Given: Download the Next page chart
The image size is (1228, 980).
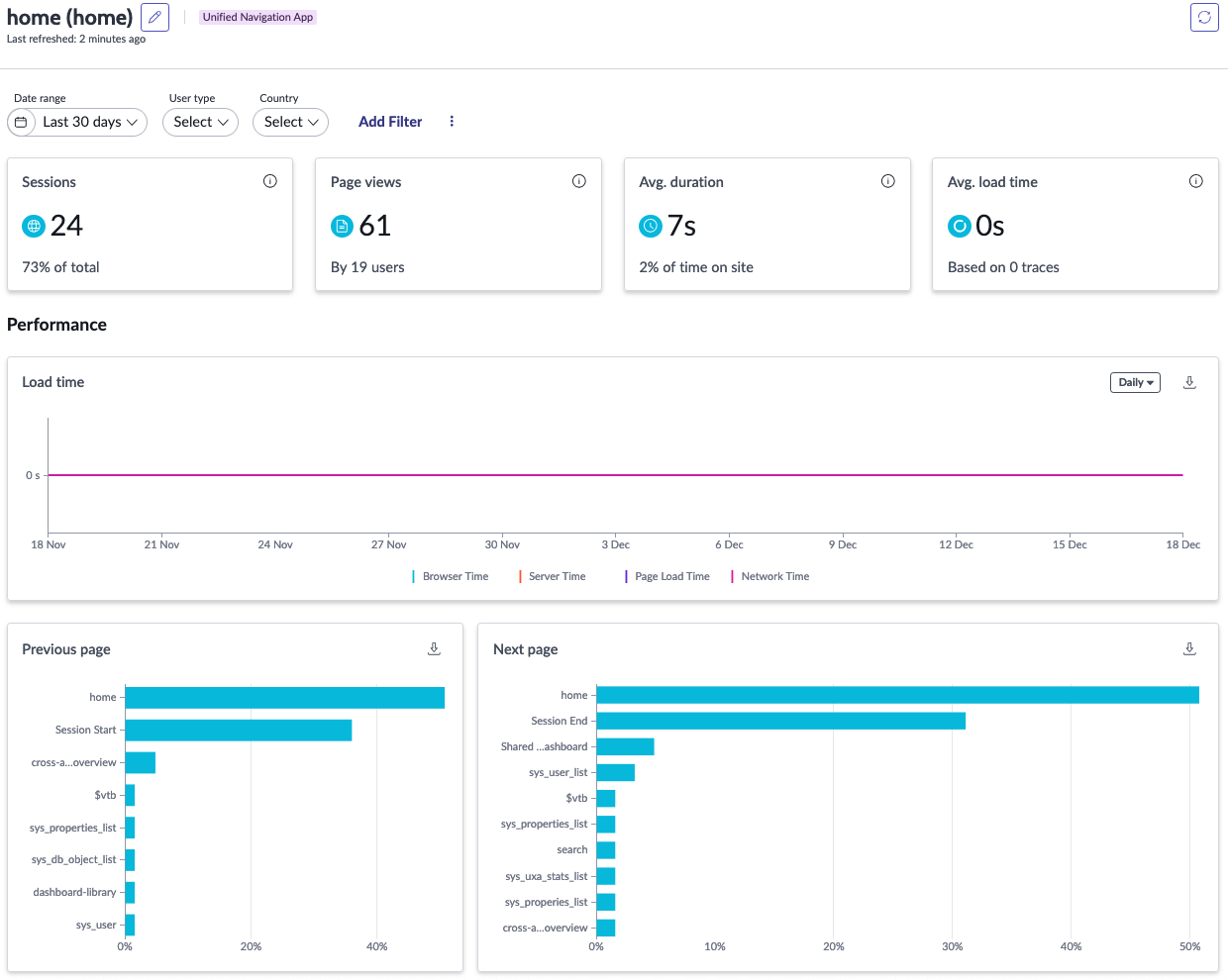Looking at the screenshot, I should [1190, 648].
